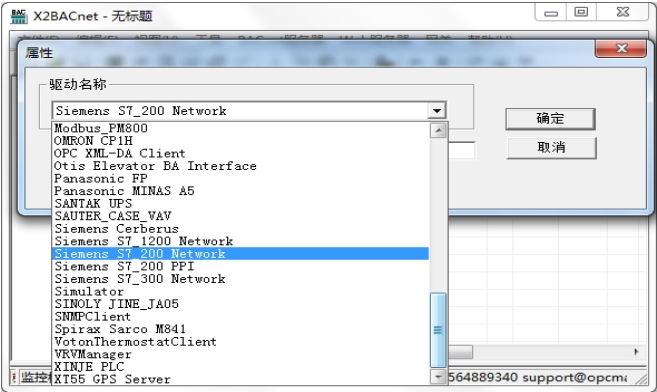Pick SNMPClient from the driver list

(241, 316)
